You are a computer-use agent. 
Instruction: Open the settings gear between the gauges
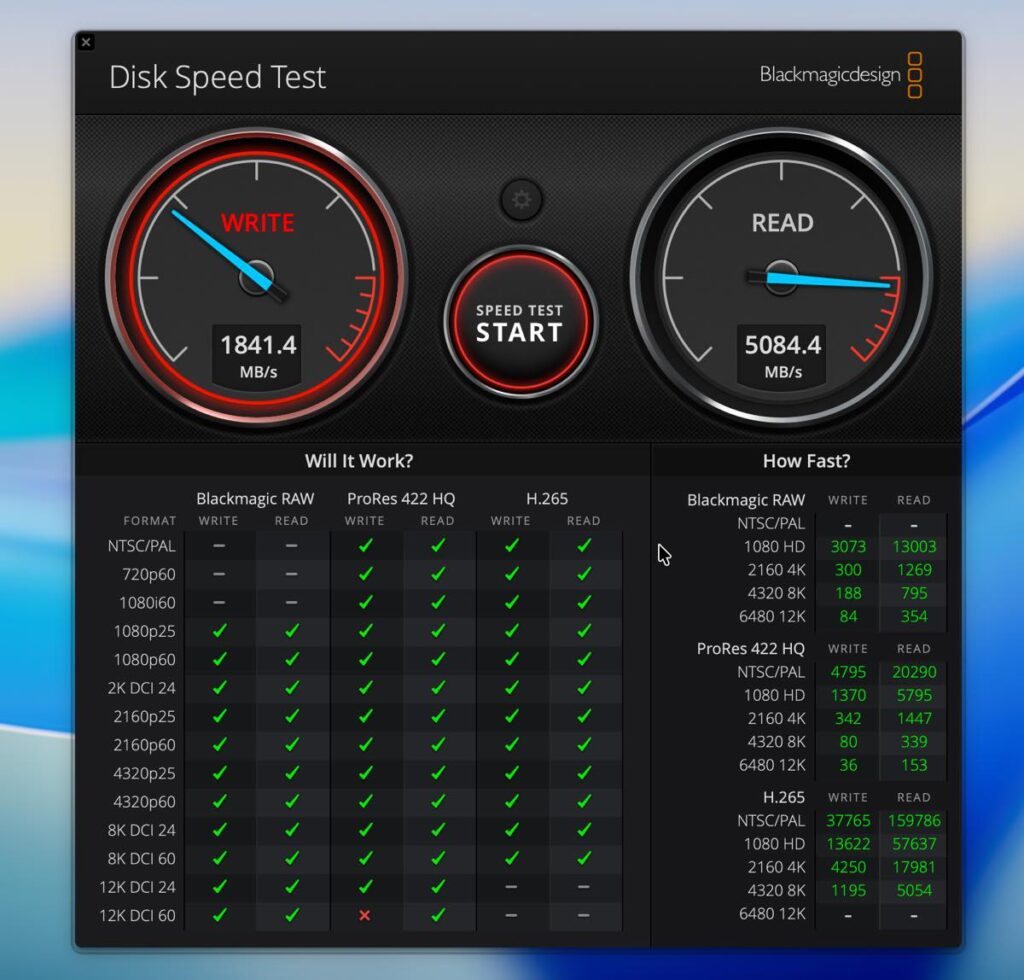[521, 199]
